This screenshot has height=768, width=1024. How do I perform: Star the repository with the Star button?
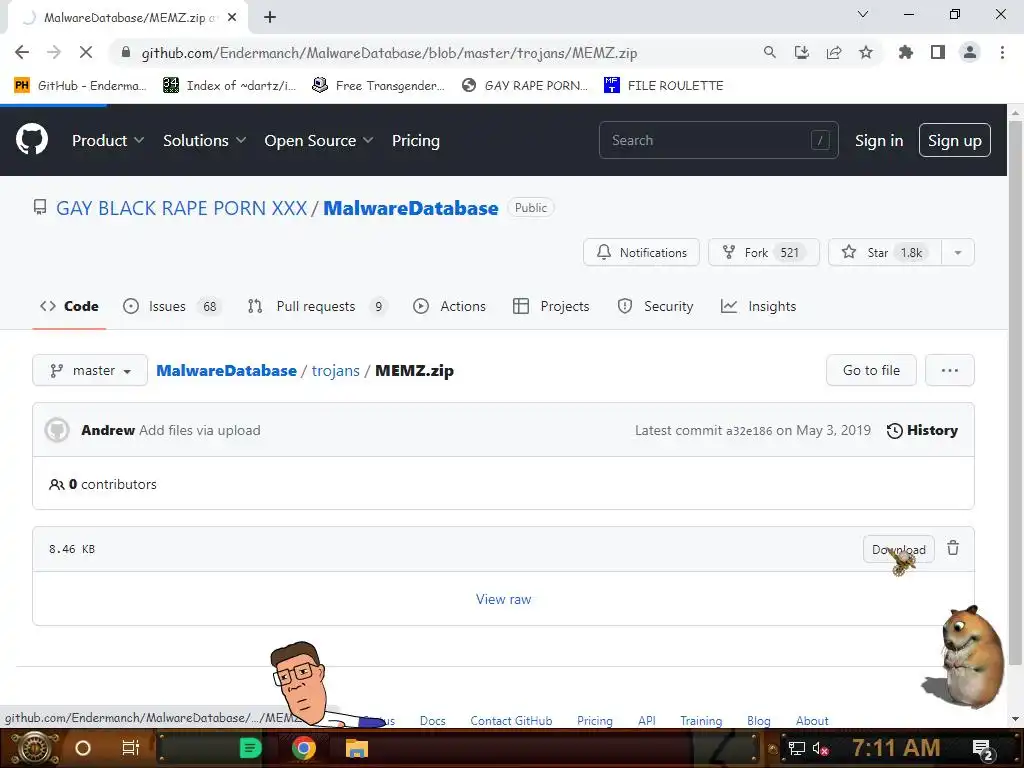885,252
